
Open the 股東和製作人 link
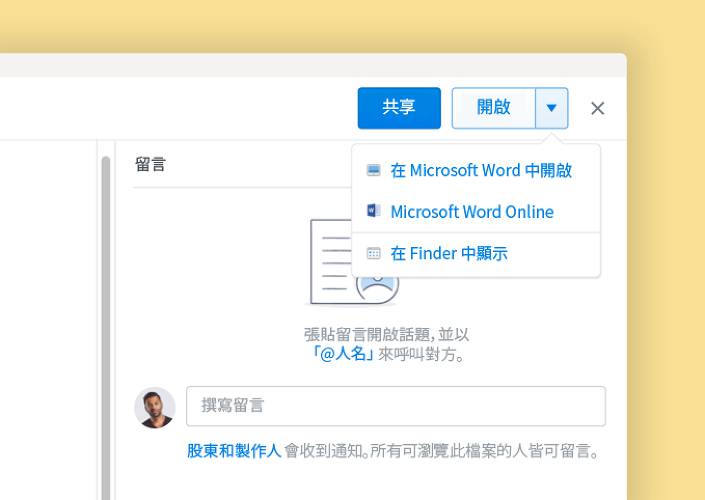pyautogui.click(x=234, y=451)
